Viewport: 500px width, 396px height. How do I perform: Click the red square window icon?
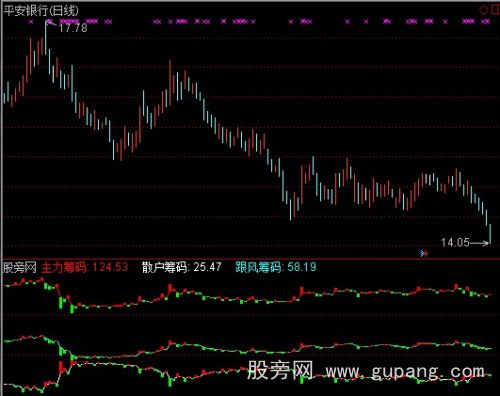(x=496, y=10)
